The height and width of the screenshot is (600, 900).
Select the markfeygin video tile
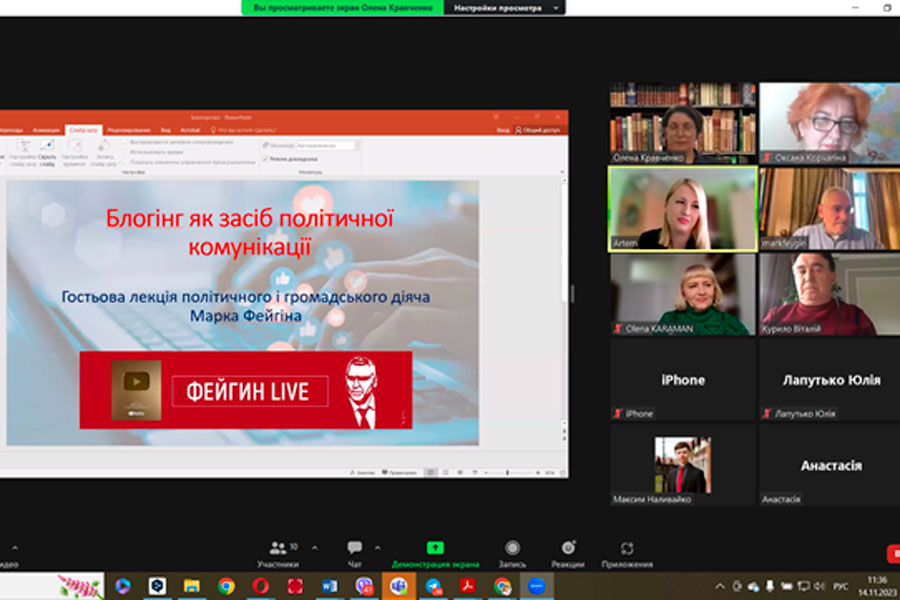click(830, 208)
